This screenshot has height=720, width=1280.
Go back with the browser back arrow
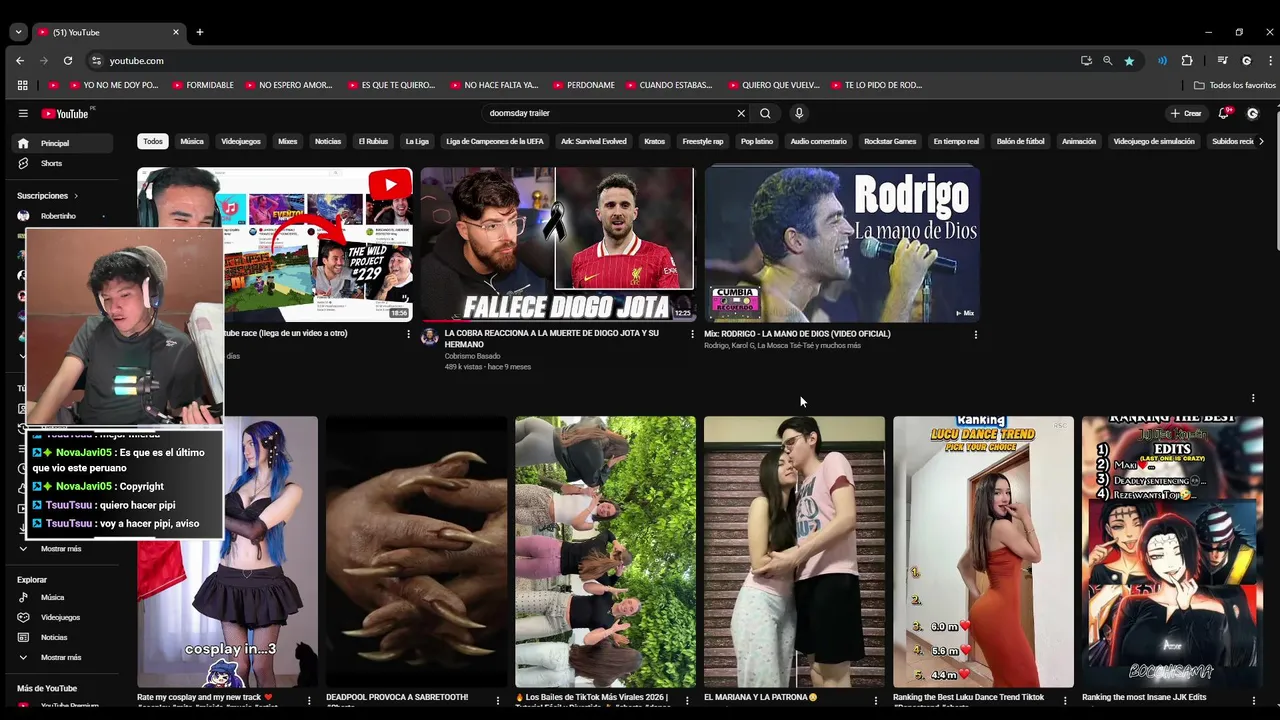click(x=20, y=61)
